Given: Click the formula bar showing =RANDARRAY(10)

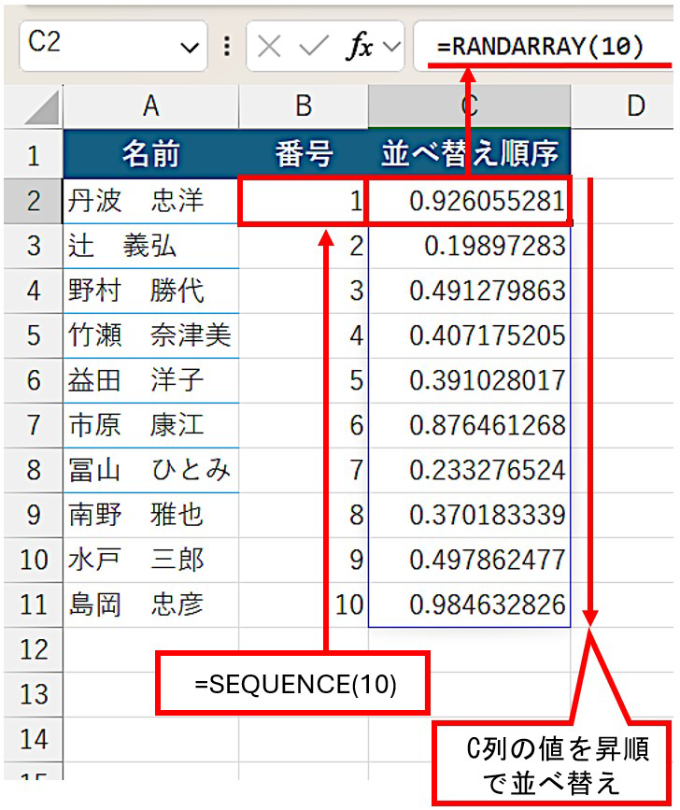Looking at the screenshot, I should (544, 46).
